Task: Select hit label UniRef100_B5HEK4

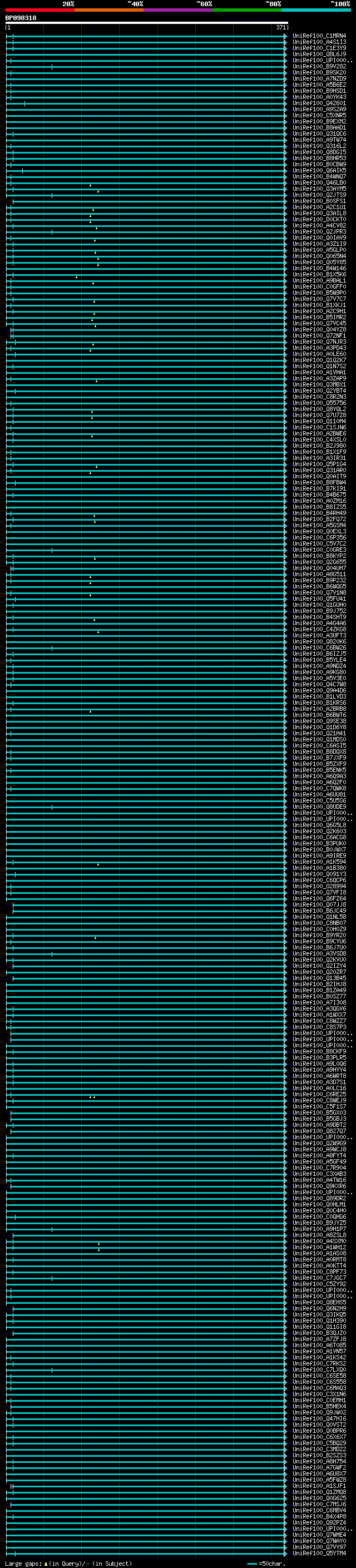Action: click(x=319, y=1406)
